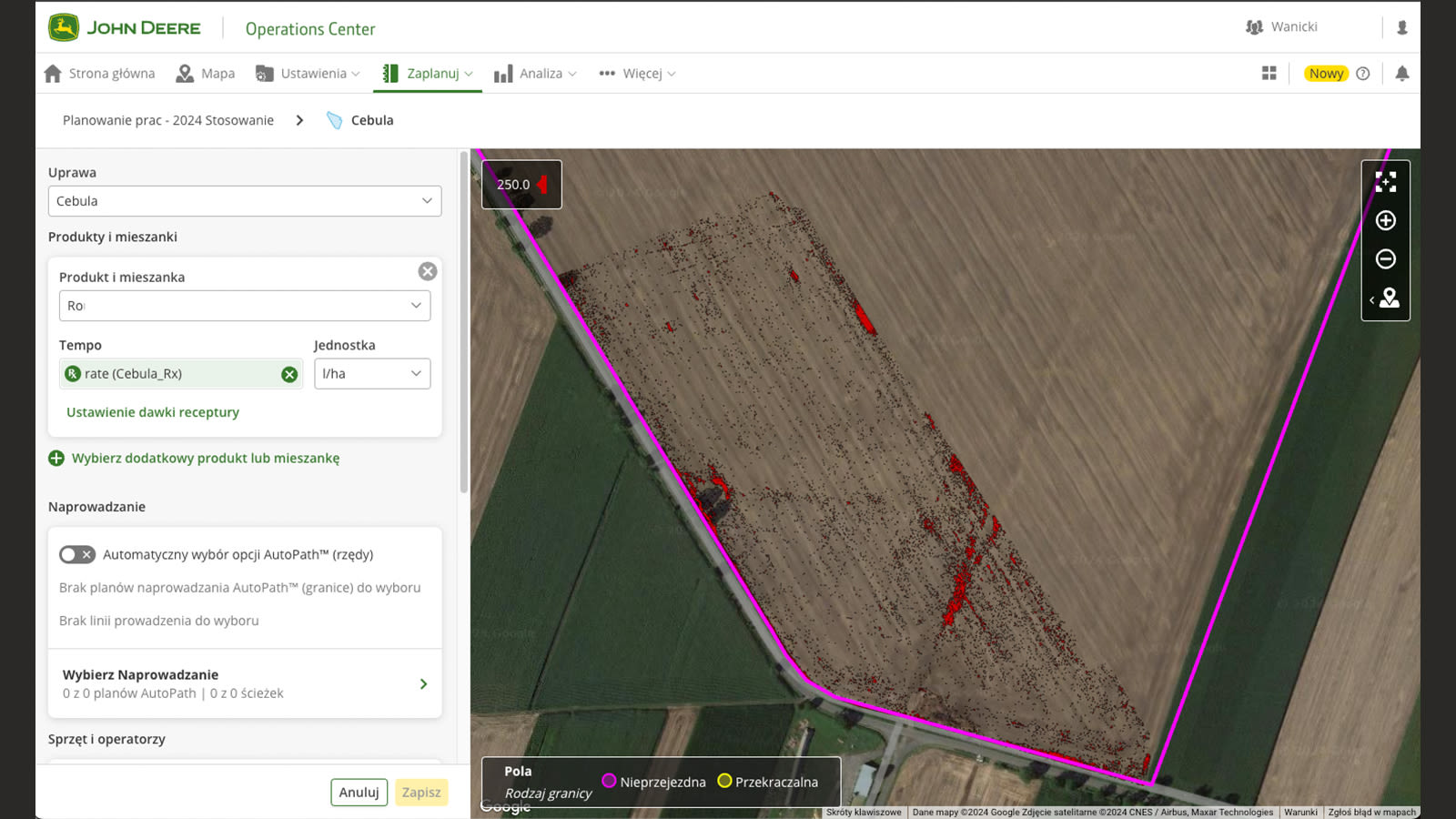This screenshot has height=819, width=1456.
Task: Click the map fullscreen expand icon
Action: pos(1385,182)
